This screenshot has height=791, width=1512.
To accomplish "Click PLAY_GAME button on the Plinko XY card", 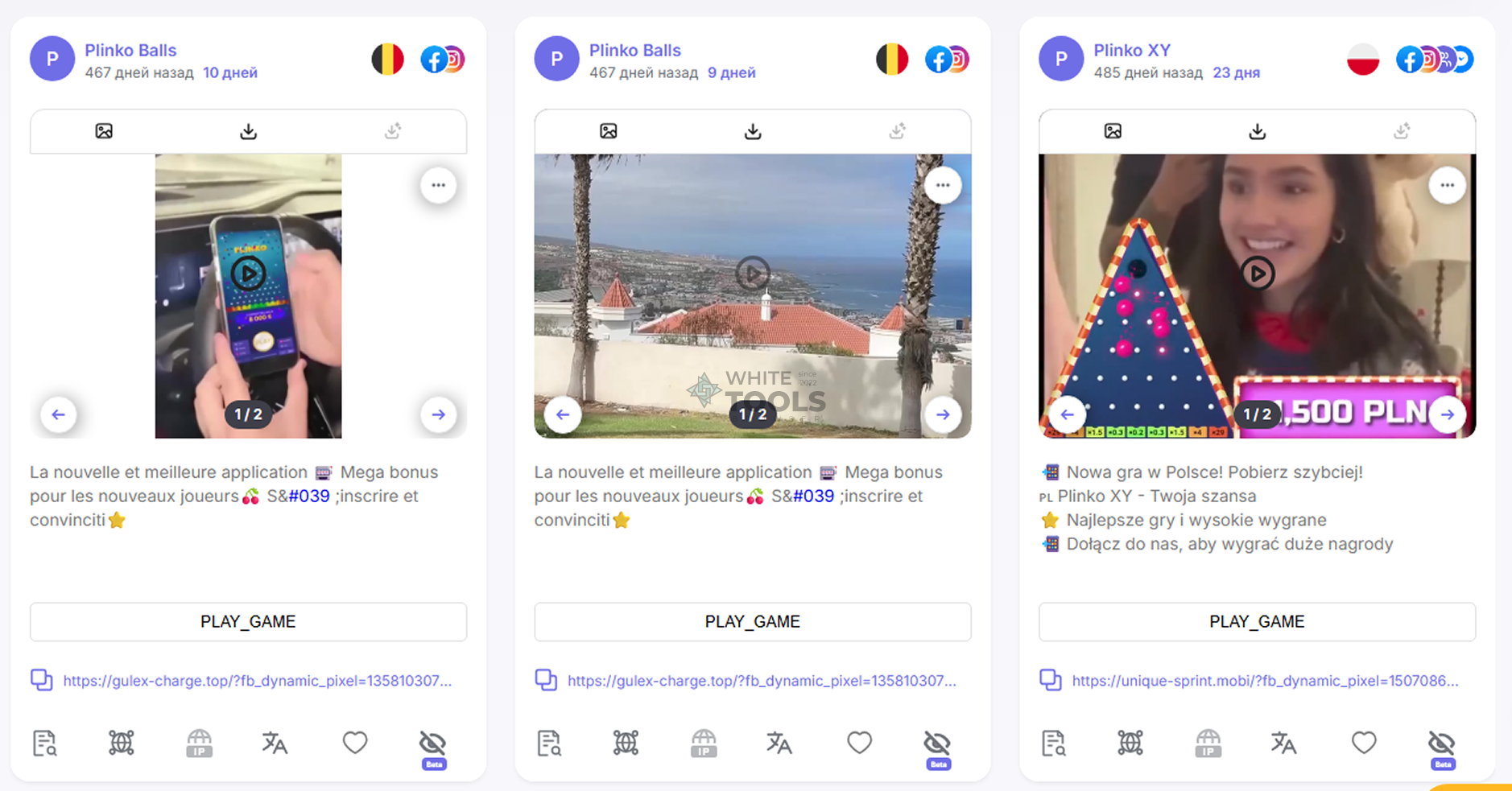I will (1257, 622).
